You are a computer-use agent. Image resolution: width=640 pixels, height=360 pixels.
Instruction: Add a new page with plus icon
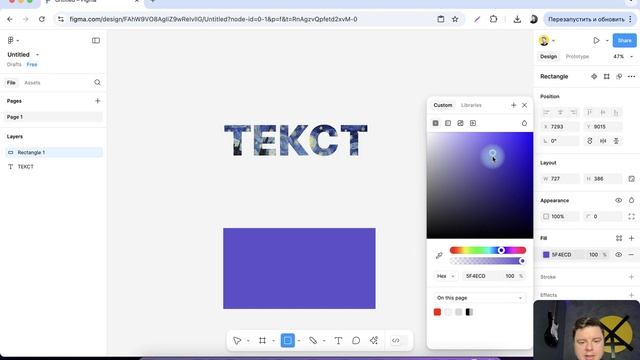pos(98,101)
